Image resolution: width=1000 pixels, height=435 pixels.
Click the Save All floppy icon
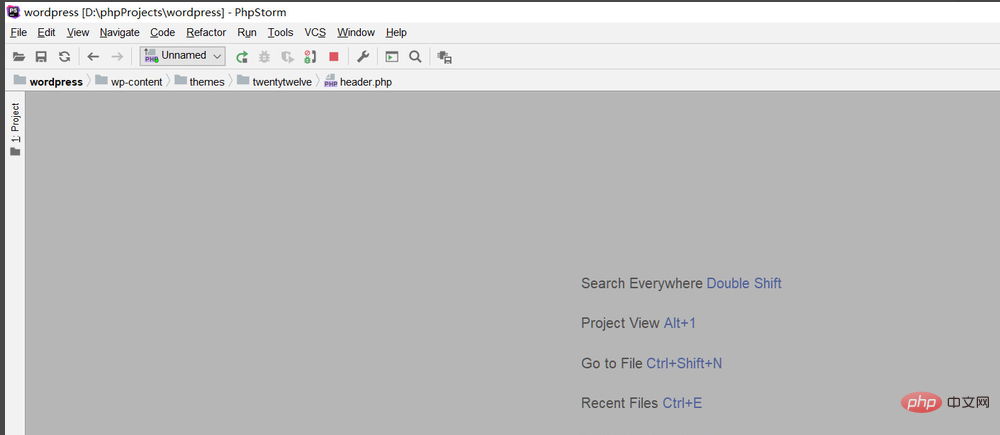[x=41, y=57]
